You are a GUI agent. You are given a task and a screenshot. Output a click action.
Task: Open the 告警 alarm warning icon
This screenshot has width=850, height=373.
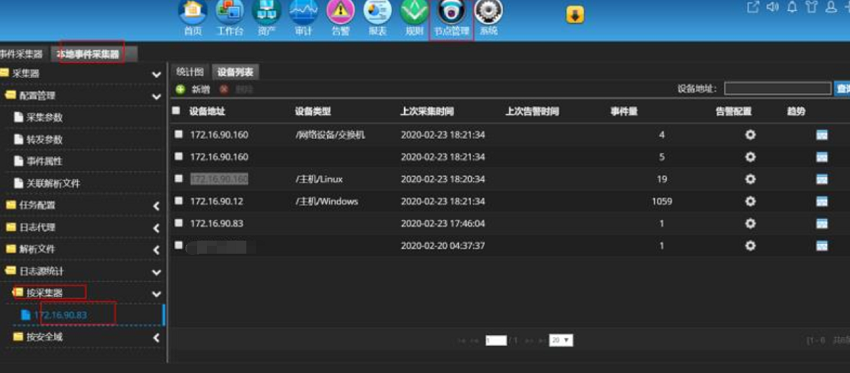point(340,12)
